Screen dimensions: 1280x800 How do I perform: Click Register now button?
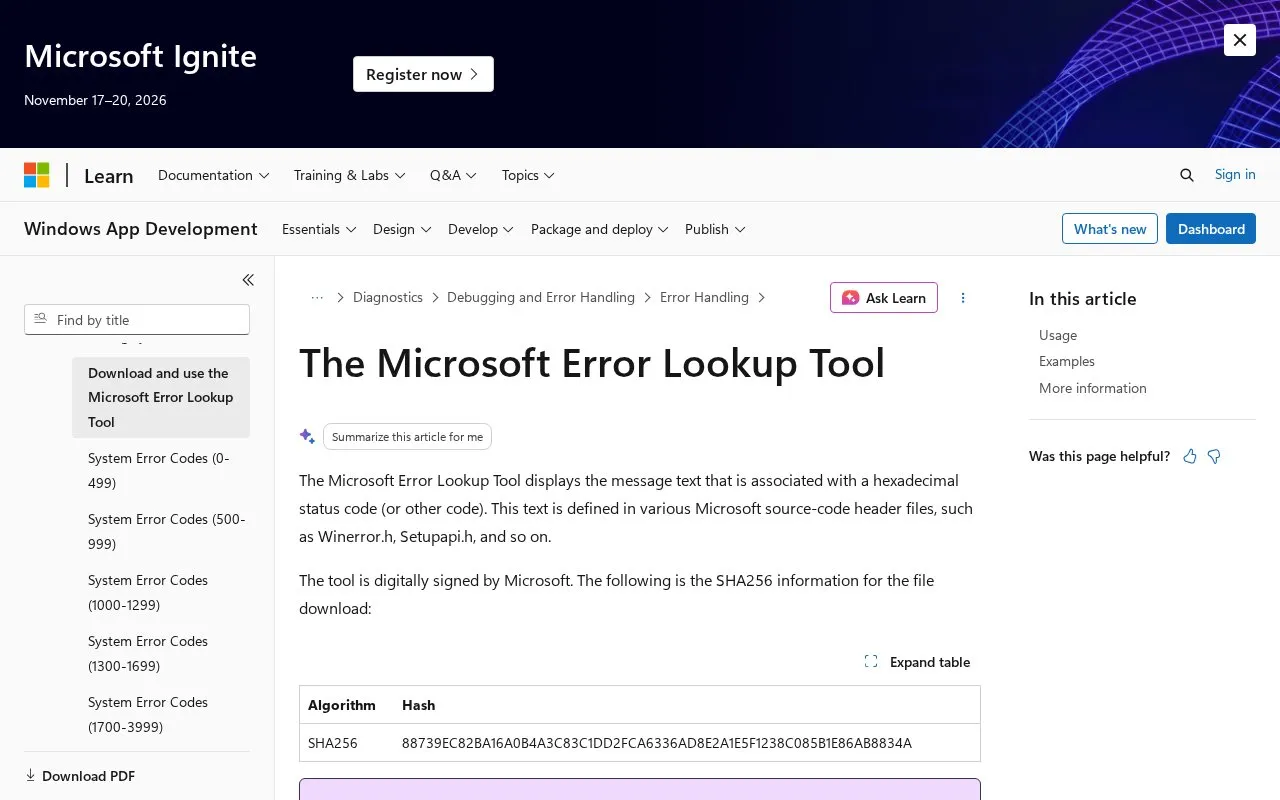pyautogui.click(x=423, y=74)
